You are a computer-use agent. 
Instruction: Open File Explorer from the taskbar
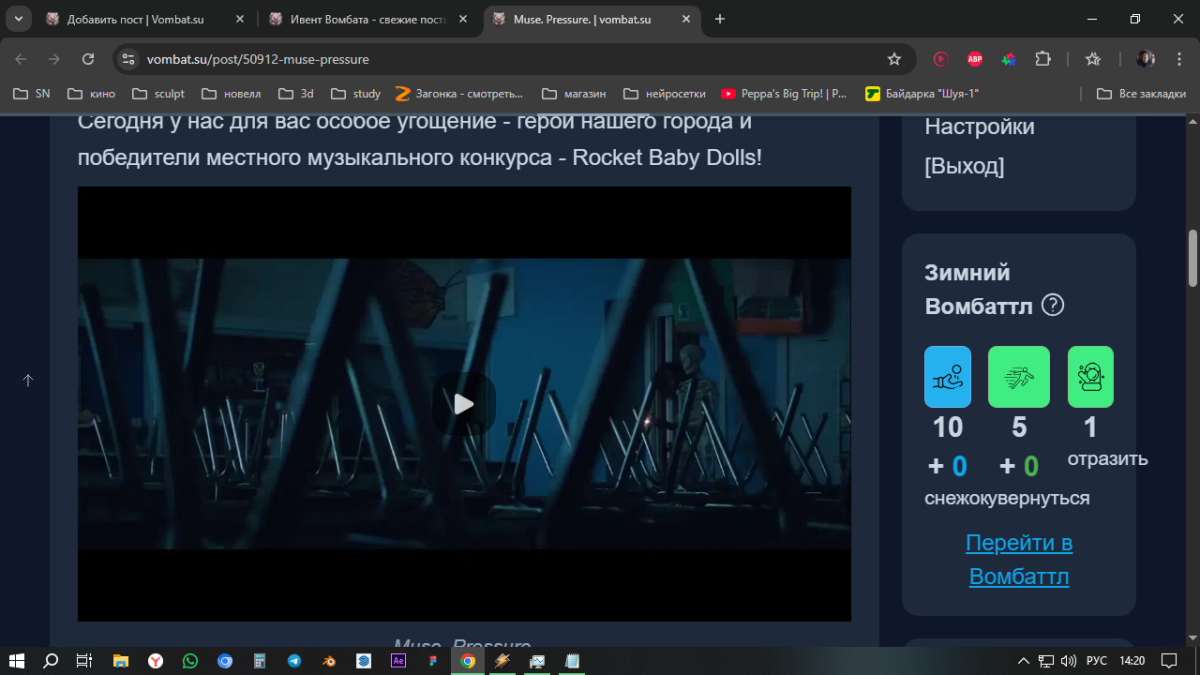point(120,660)
